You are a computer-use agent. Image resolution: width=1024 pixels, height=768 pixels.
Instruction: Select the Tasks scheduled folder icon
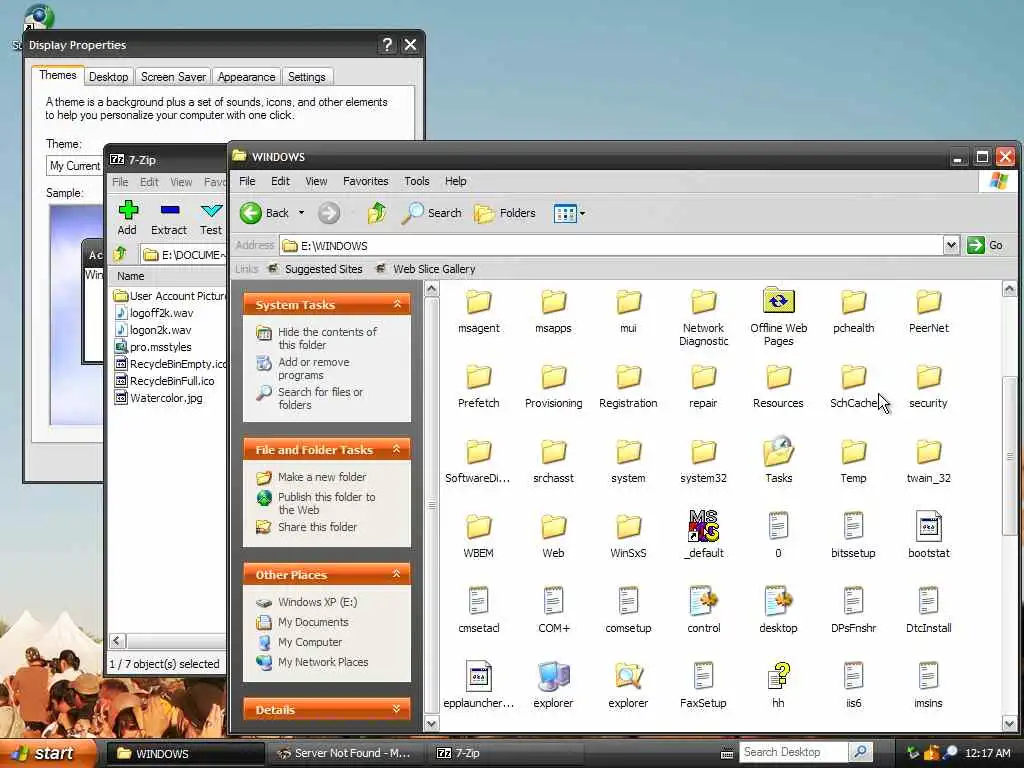pos(778,452)
